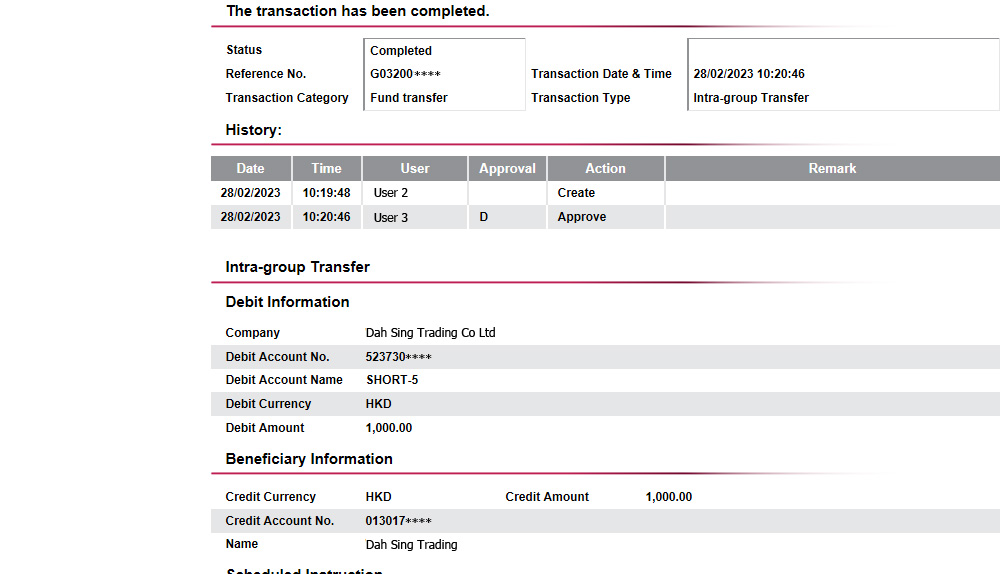1005x574 pixels.
Task: Click User 2 in the history table
Action: 391,193
